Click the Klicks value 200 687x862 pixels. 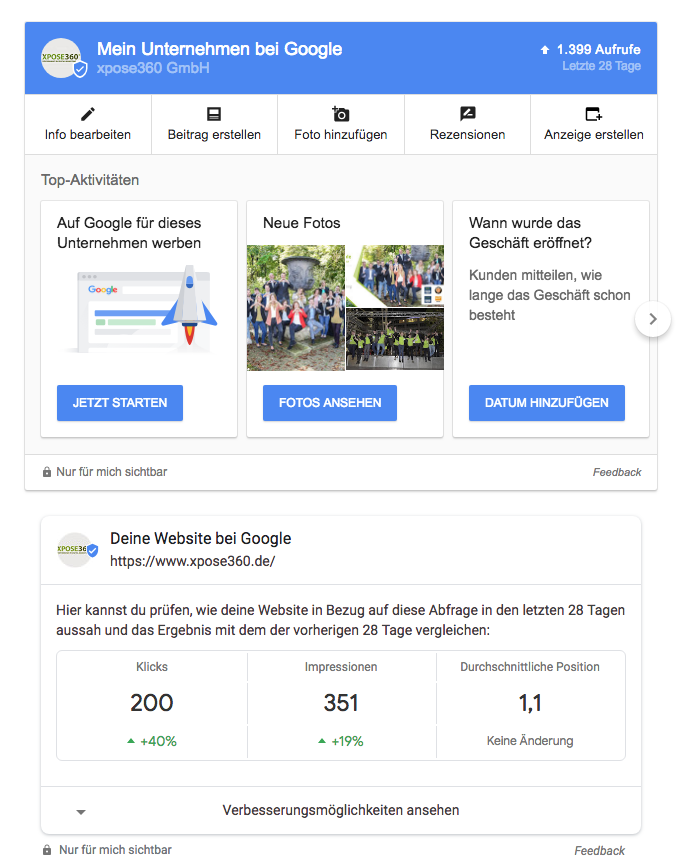(x=152, y=703)
